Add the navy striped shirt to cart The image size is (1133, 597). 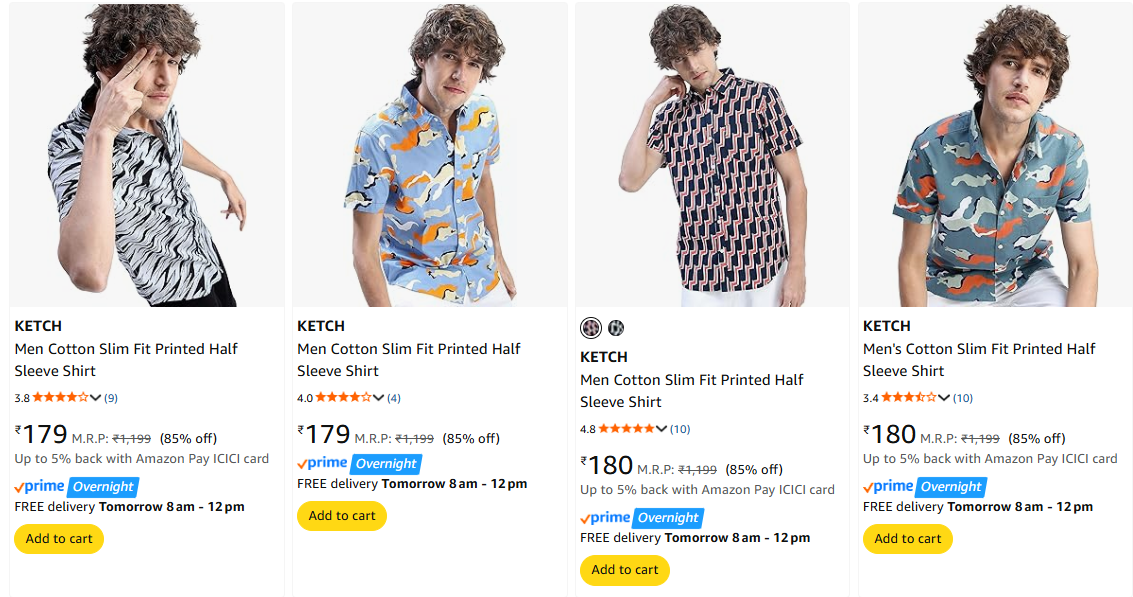coord(625,570)
